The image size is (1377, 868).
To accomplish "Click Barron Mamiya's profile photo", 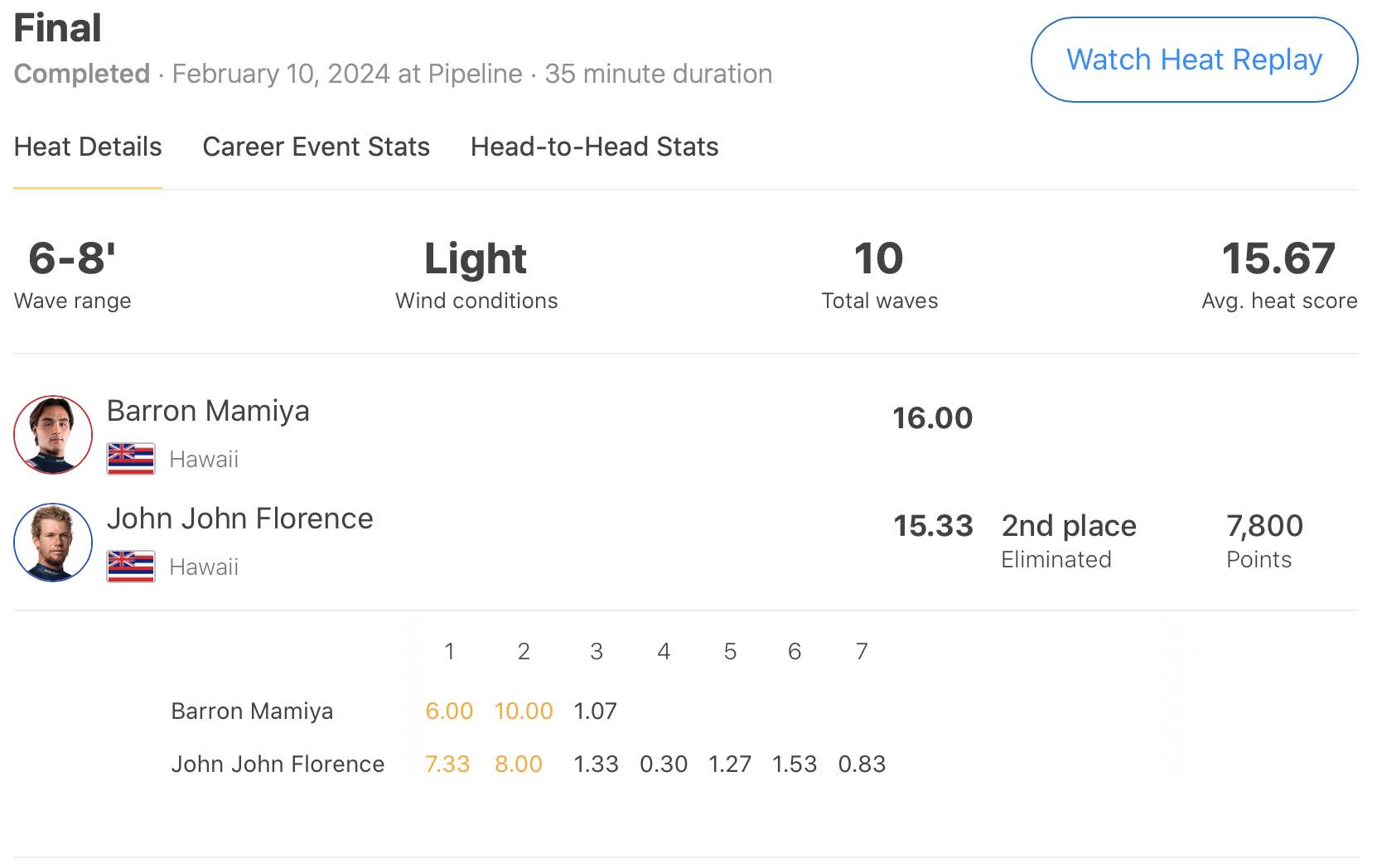I will pyautogui.click(x=53, y=435).
